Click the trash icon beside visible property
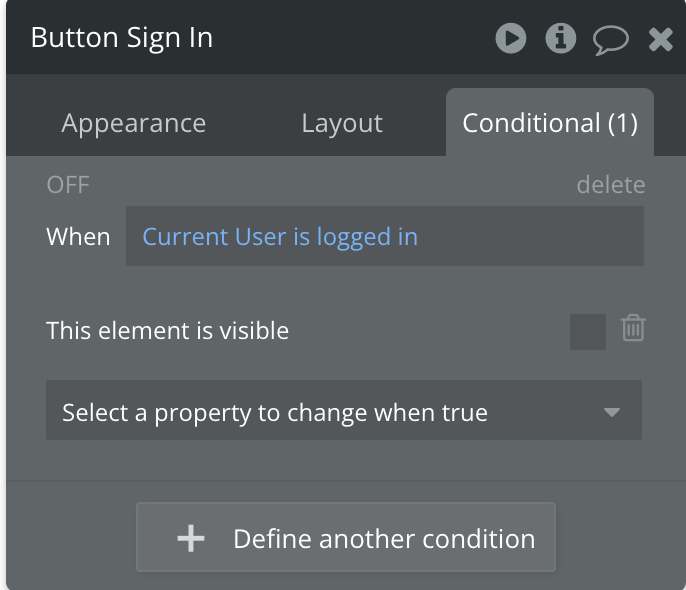 point(633,328)
